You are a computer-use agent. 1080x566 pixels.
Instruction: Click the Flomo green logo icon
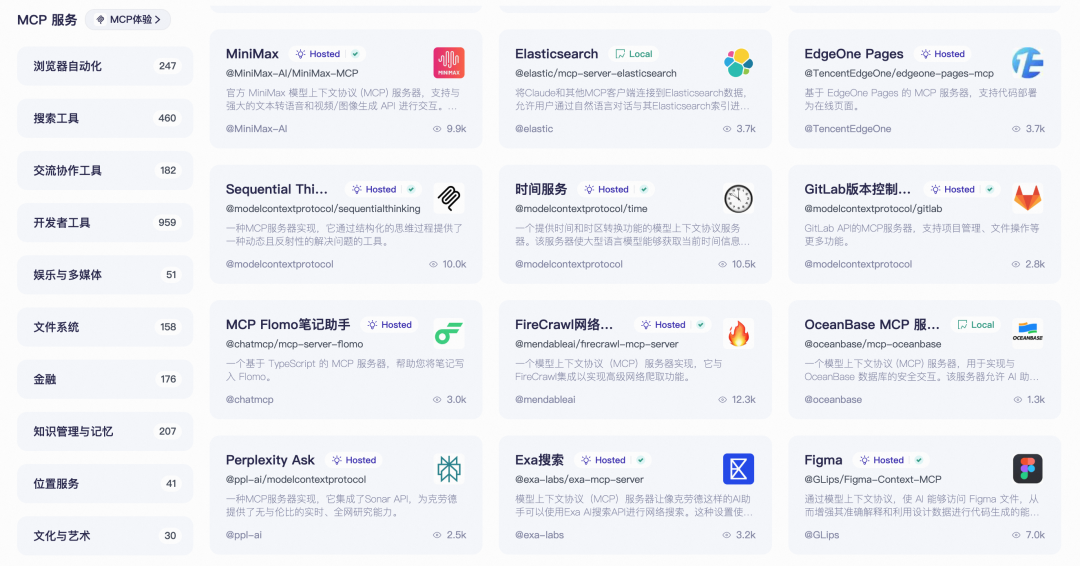[x=449, y=334]
